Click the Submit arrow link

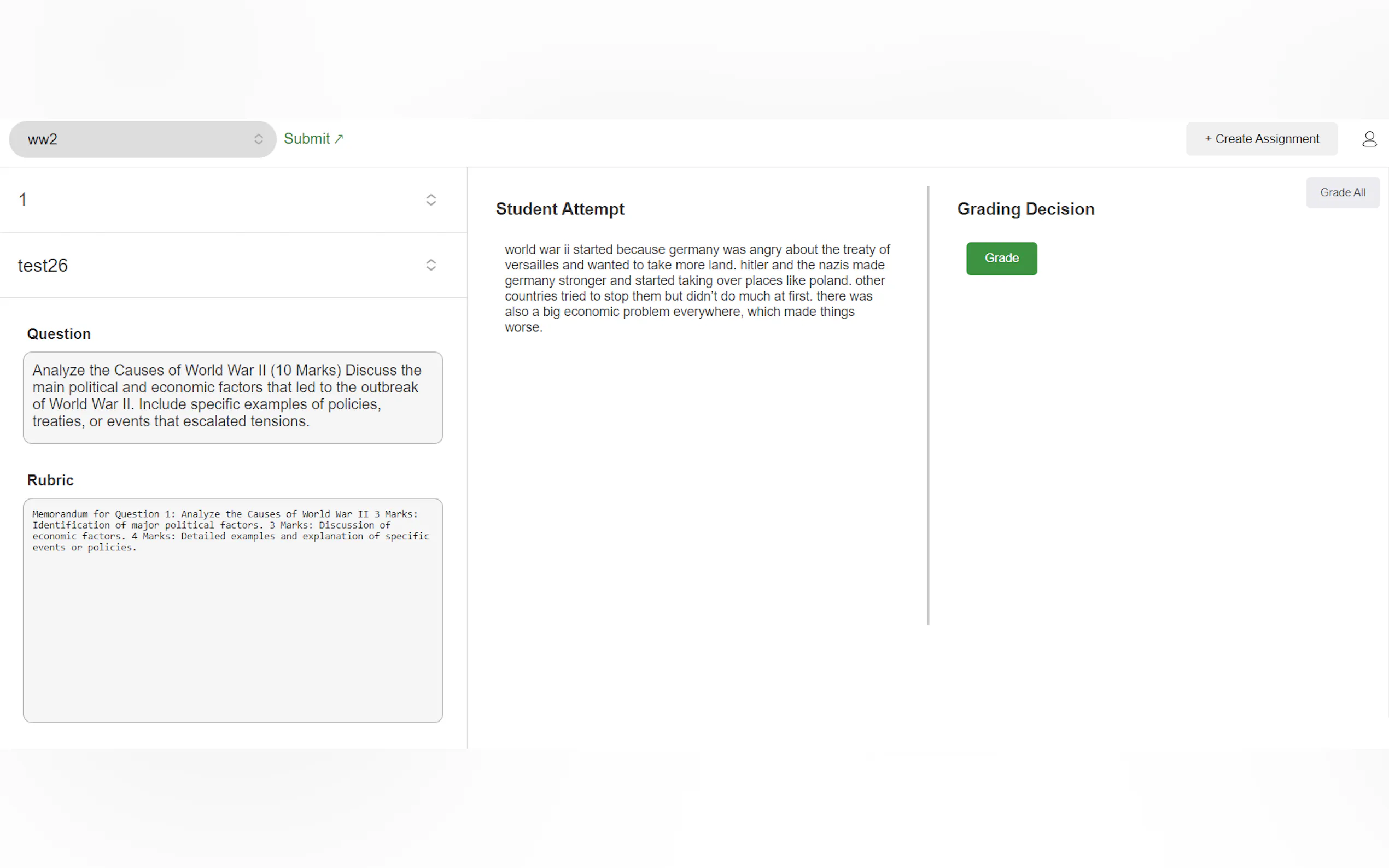[x=313, y=139]
